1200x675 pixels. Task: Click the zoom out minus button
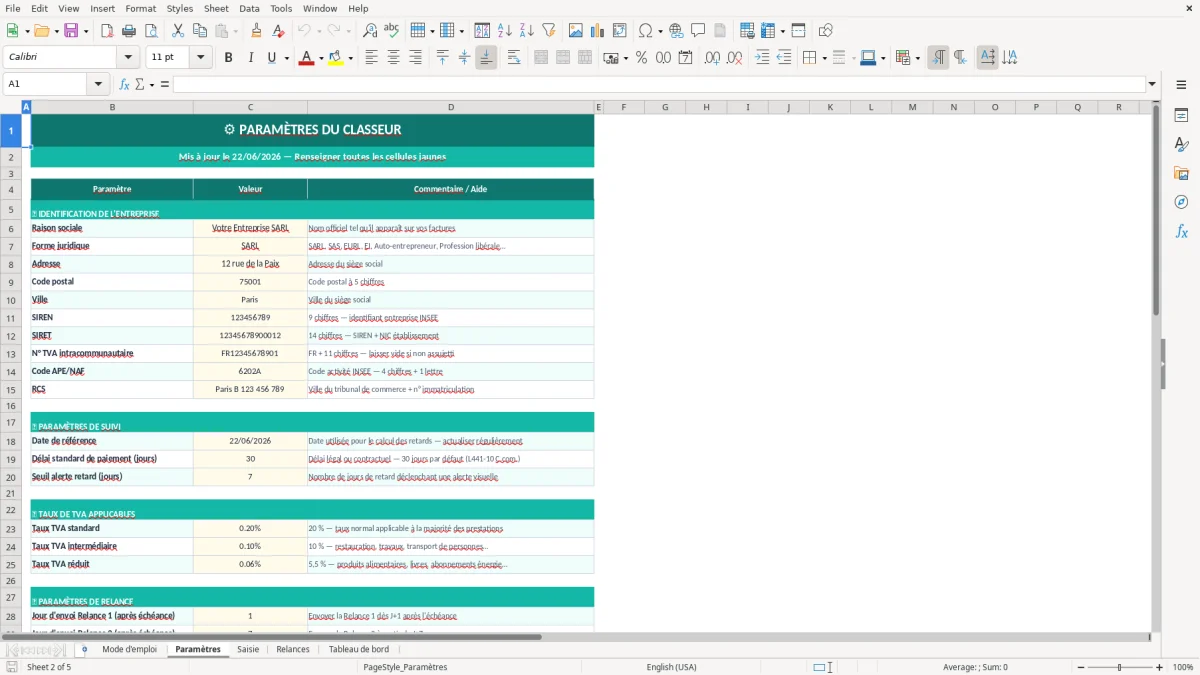[x=1082, y=667]
